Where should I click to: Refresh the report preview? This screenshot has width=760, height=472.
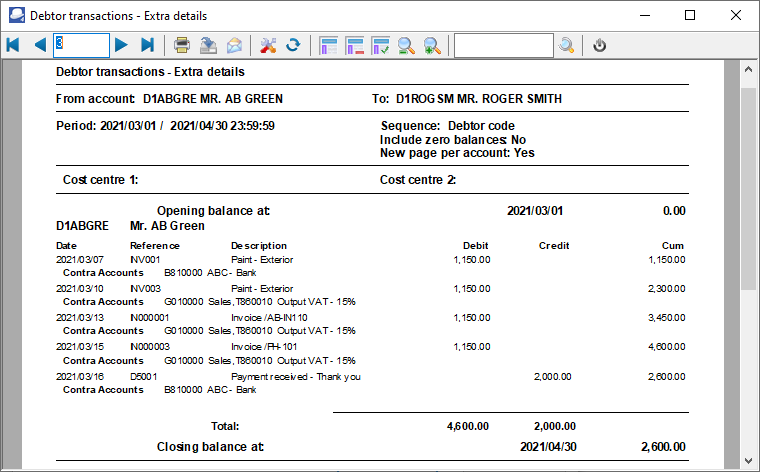coord(293,45)
